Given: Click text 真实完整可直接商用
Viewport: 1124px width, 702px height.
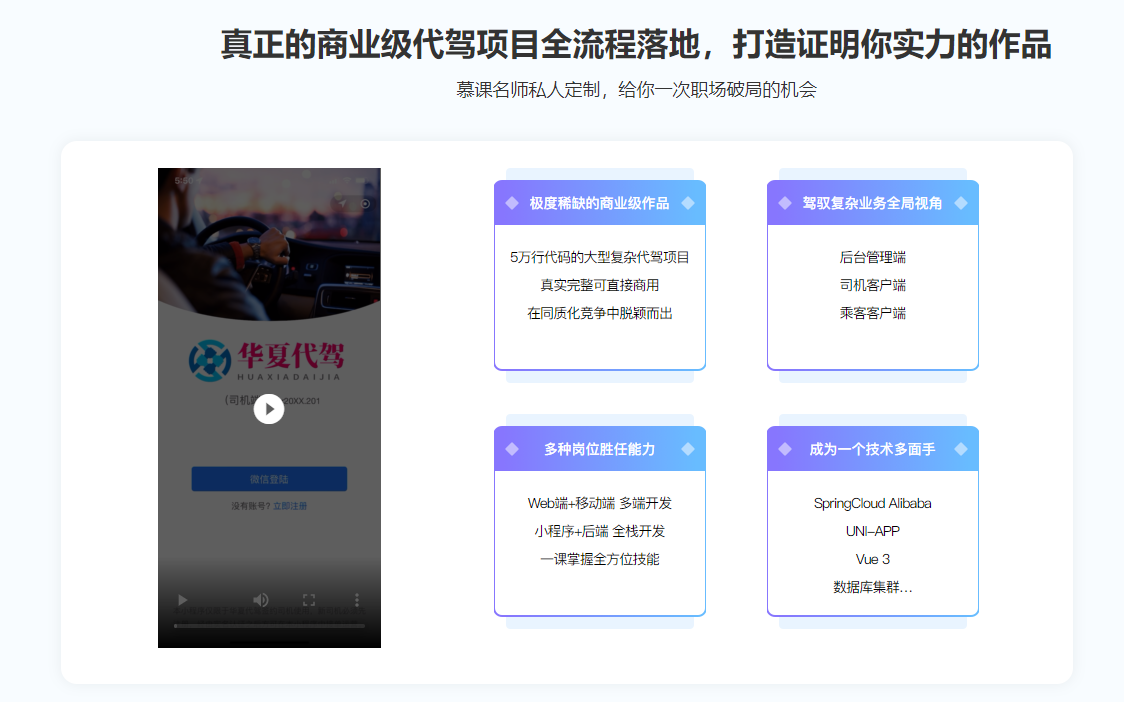Looking at the screenshot, I should 600,285.
